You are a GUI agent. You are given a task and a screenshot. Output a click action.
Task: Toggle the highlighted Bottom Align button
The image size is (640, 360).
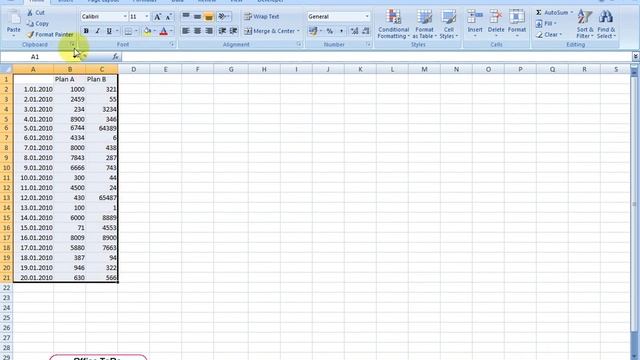coord(209,17)
